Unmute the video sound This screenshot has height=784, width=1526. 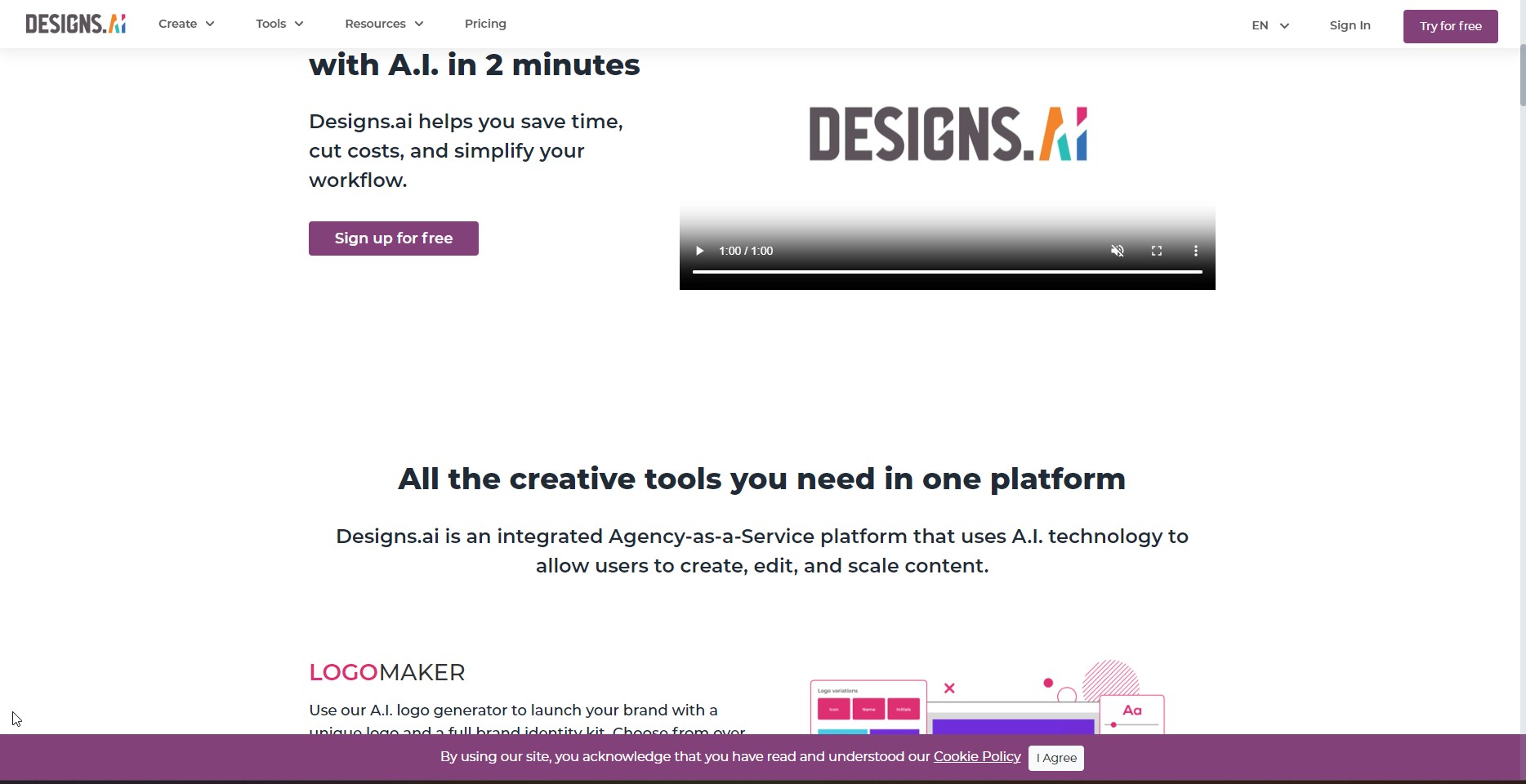pyautogui.click(x=1118, y=251)
